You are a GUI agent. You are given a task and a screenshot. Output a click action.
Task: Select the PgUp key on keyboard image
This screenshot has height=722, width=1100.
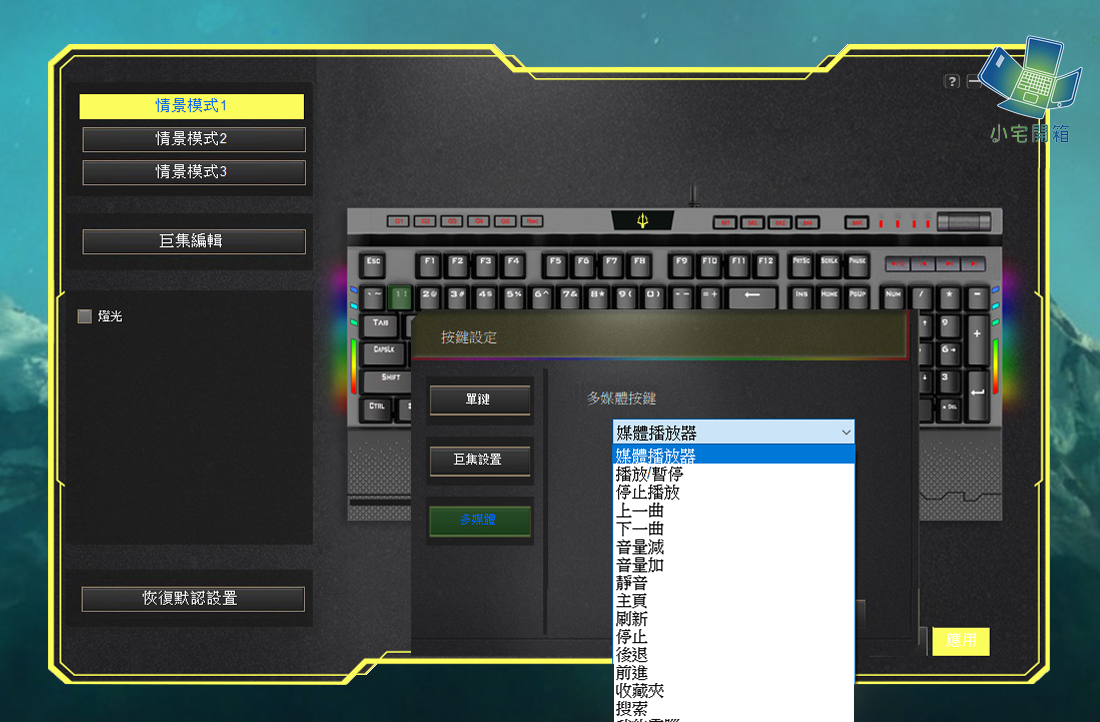(857, 298)
